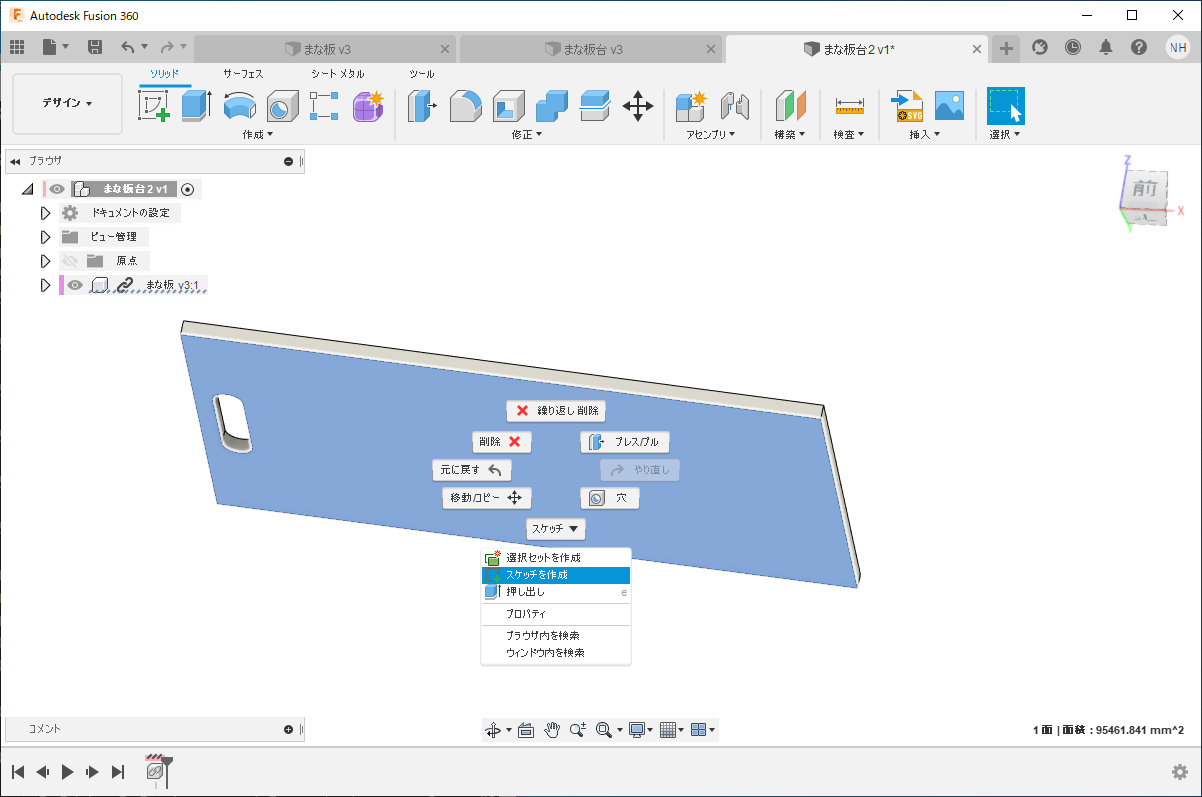Image resolution: width=1202 pixels, height=797 pixels.
Task: Click the 繰り返し 削除 button
Action: (556, 410)
